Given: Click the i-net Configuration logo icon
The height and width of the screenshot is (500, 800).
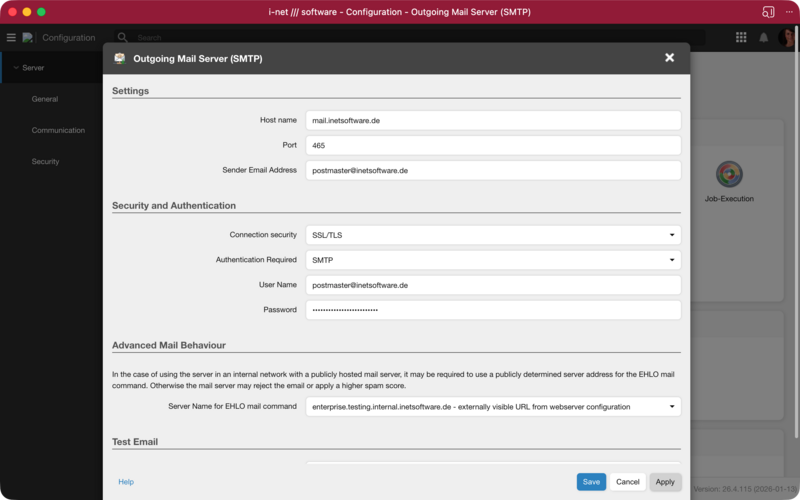Looking at the screenshot, I should [x=28, y=37].
